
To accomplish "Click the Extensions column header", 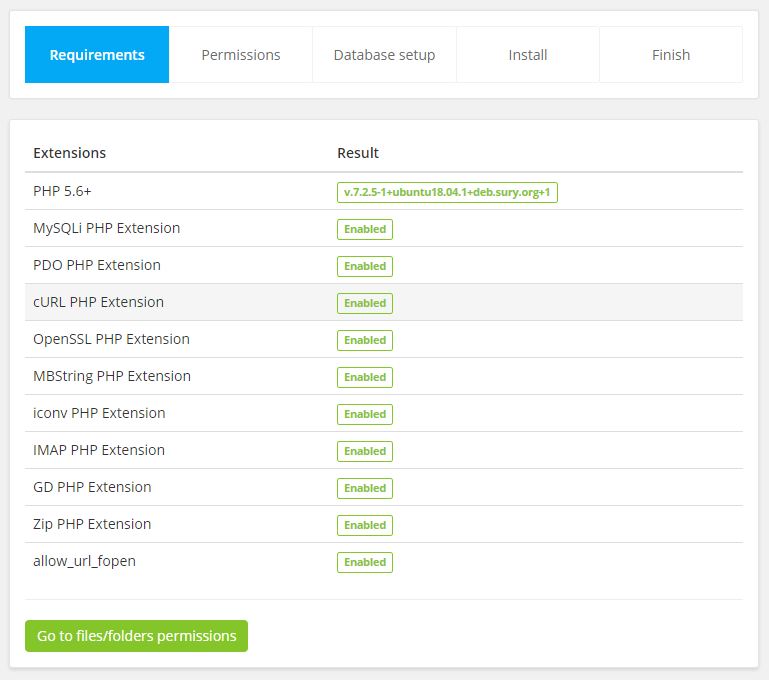I will pyautogui.click(x=70, y=153).
